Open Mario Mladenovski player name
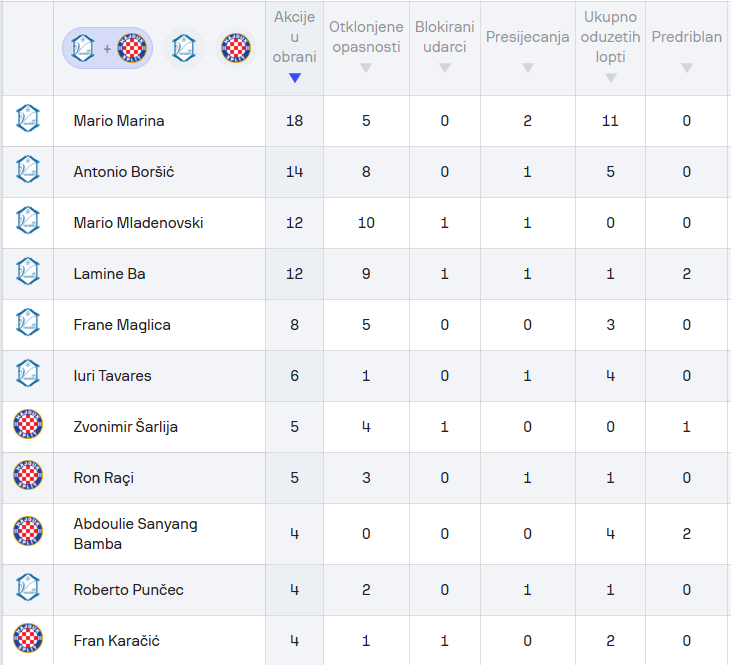Screen dimensions: 731x665 click(138, 223)
